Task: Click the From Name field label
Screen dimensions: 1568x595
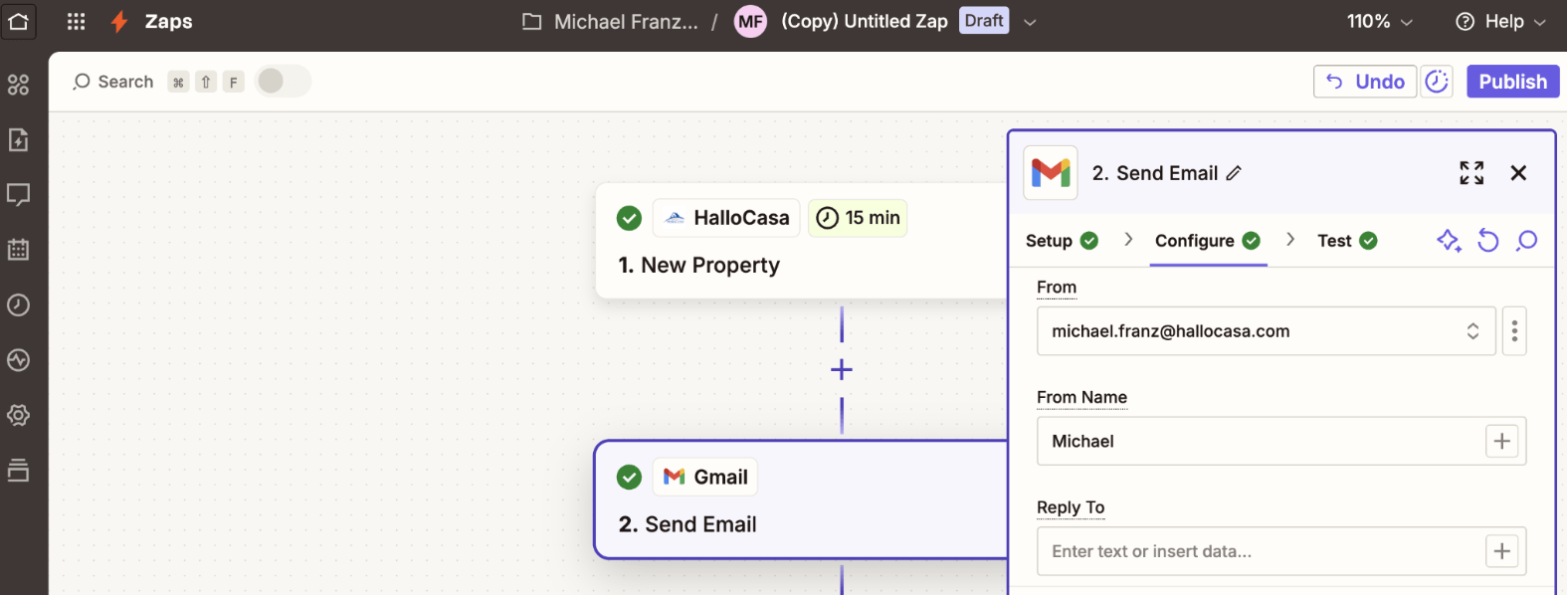Action: (x=1081, y=398)
